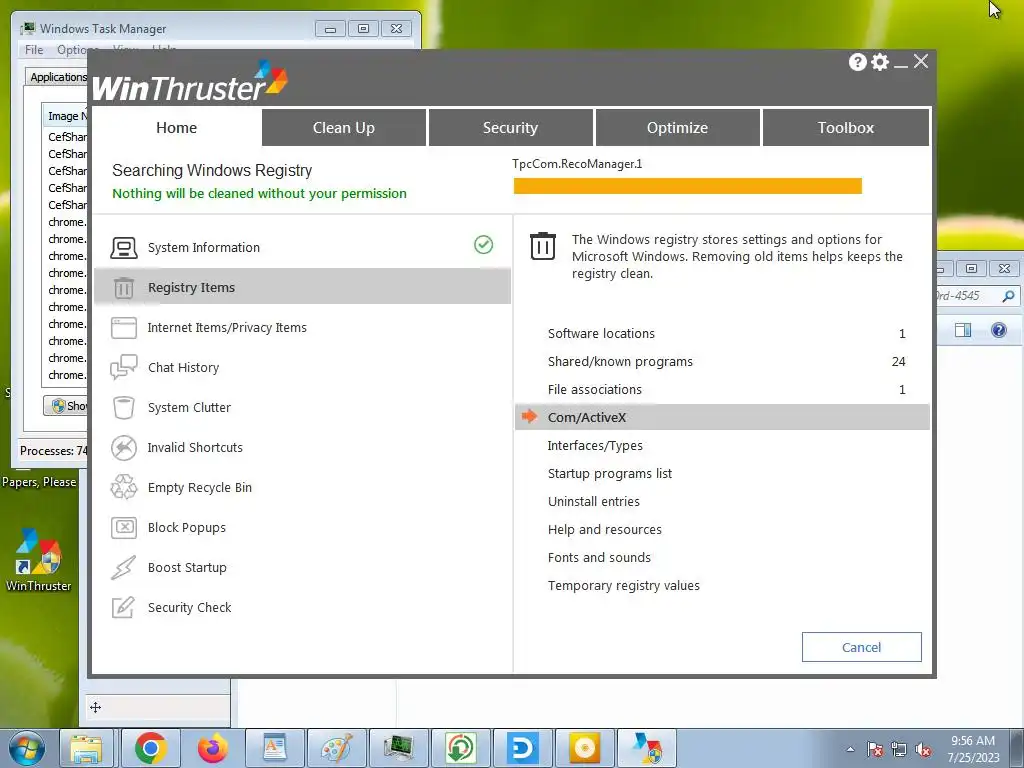Click the Image Name column header in Task Manager
This screenshot has width=1024, height=768.
(x=66, y=116)
